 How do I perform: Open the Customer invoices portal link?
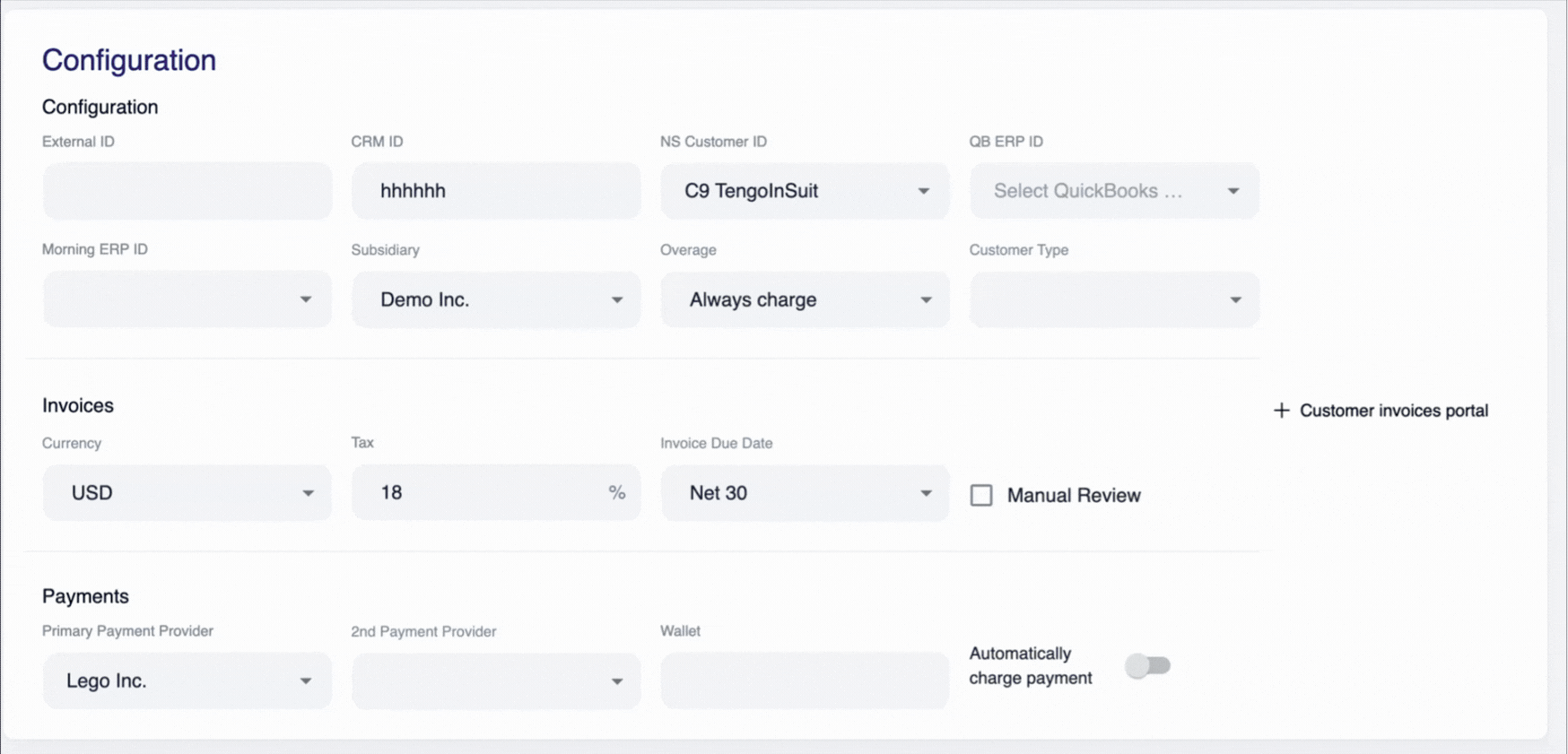tap(1393, 411)
